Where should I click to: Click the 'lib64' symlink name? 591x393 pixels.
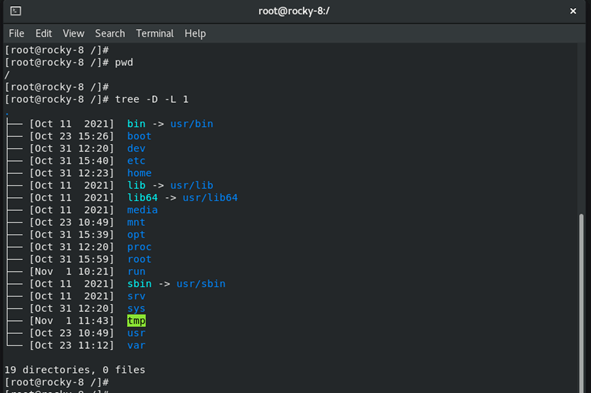142,198
